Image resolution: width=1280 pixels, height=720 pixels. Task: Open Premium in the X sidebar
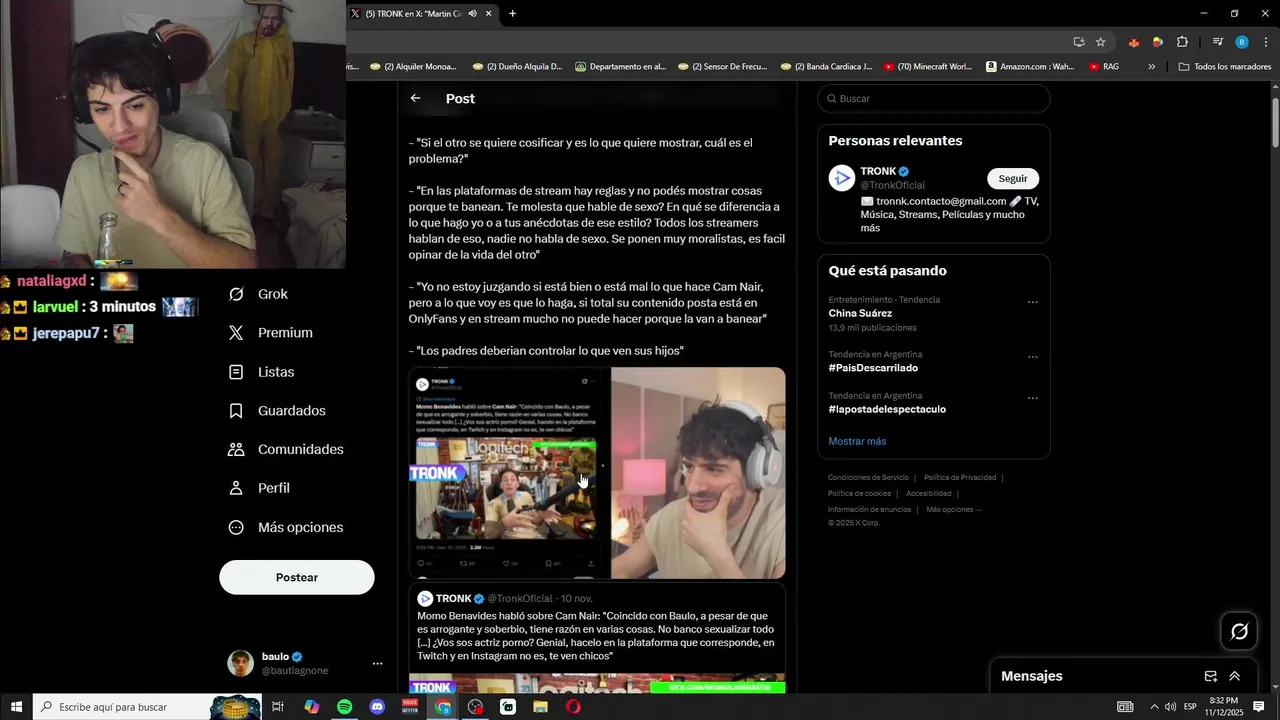pos(270,333)
